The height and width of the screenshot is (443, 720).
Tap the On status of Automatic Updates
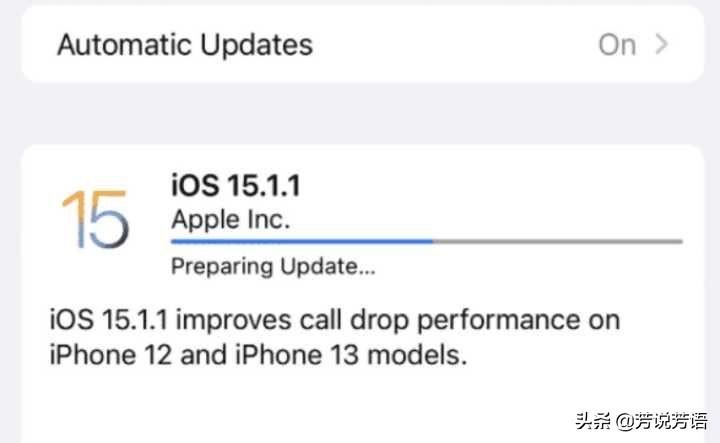617,45
